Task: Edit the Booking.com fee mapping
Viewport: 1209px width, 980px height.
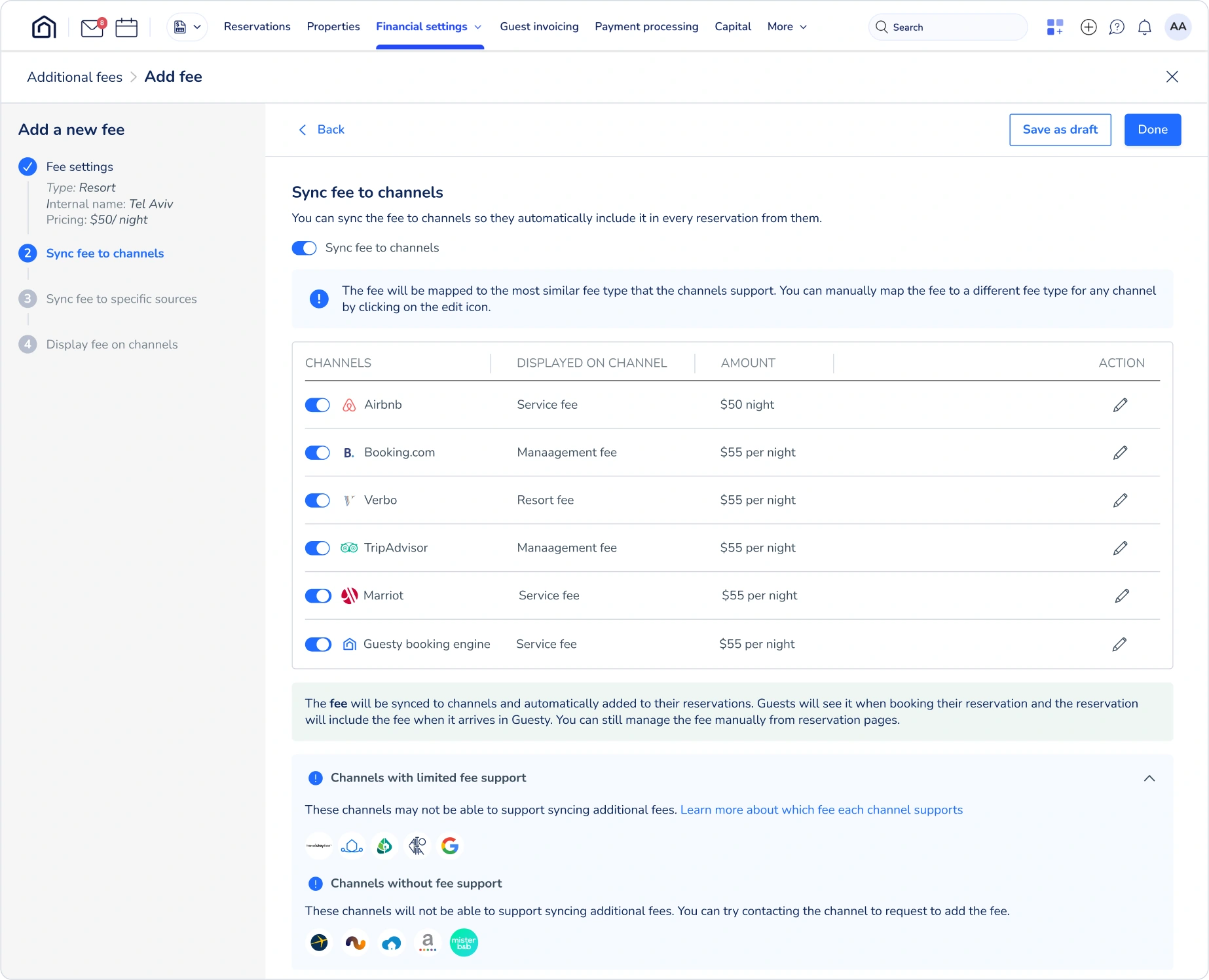Action: click(1120, 453)
